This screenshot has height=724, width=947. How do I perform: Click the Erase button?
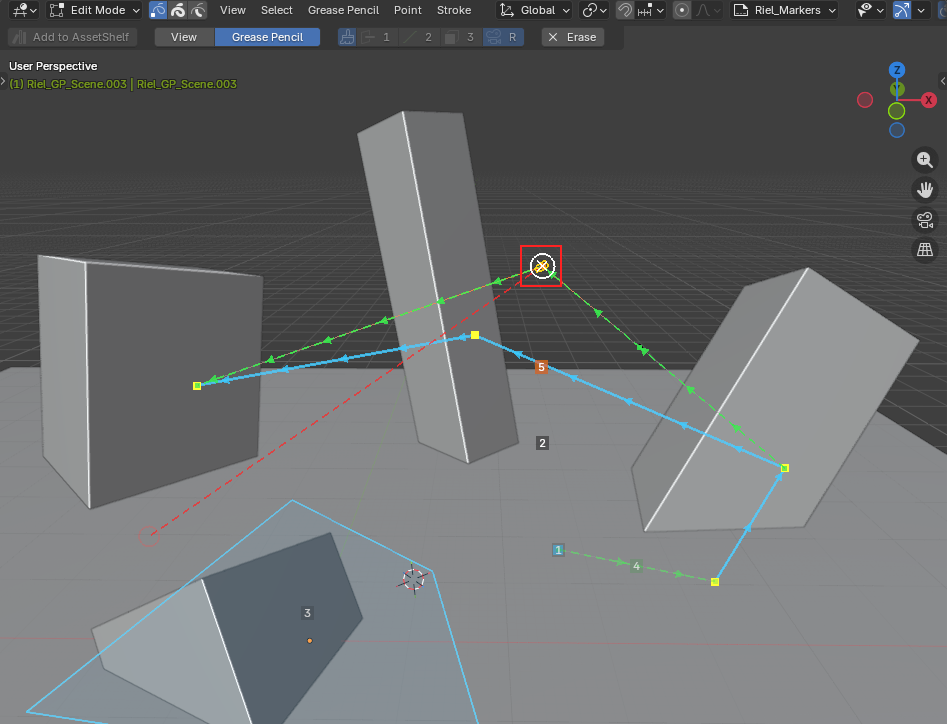[573, 37]
